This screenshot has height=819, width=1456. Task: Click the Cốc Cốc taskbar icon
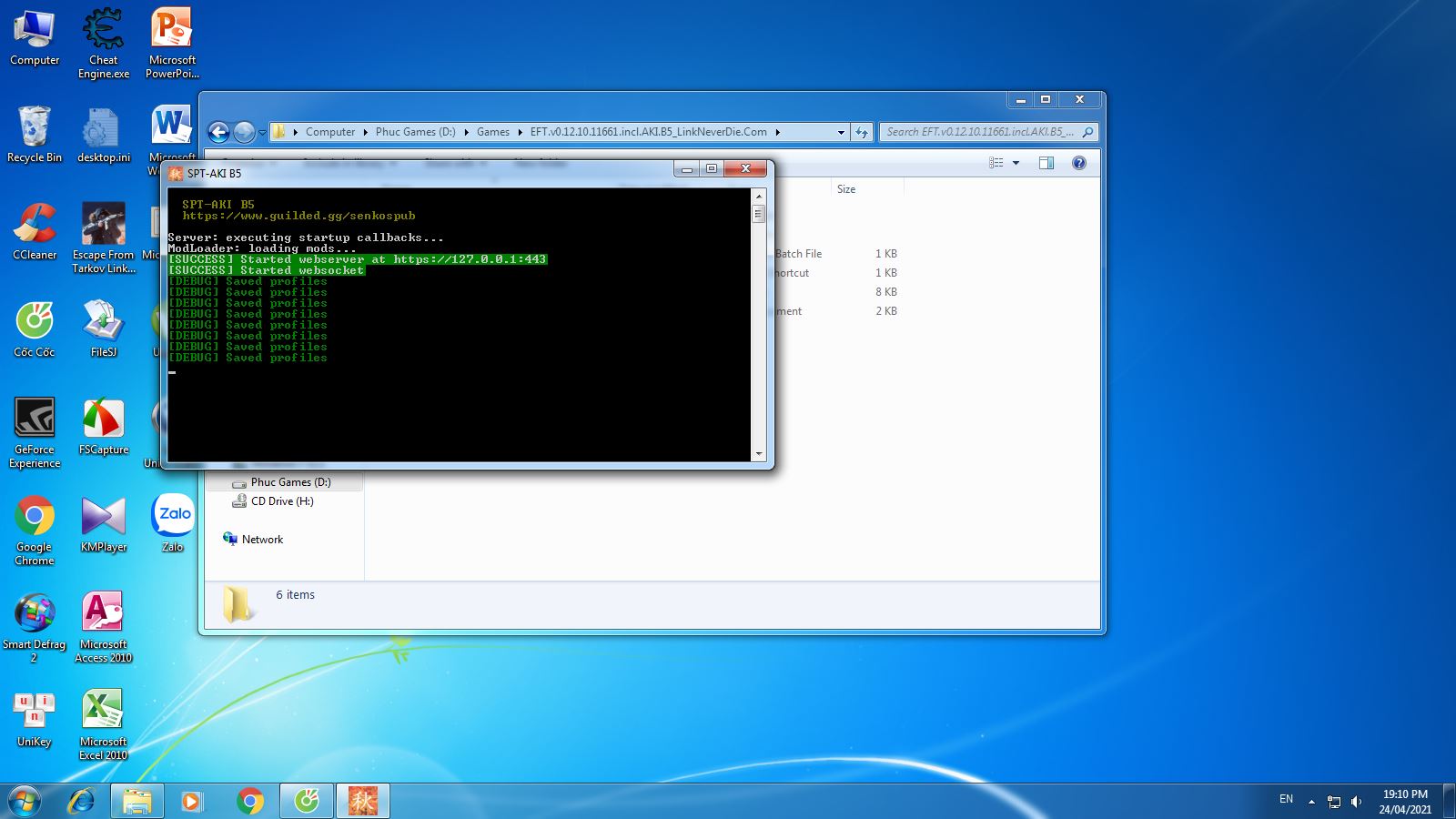tap(307, 802)
